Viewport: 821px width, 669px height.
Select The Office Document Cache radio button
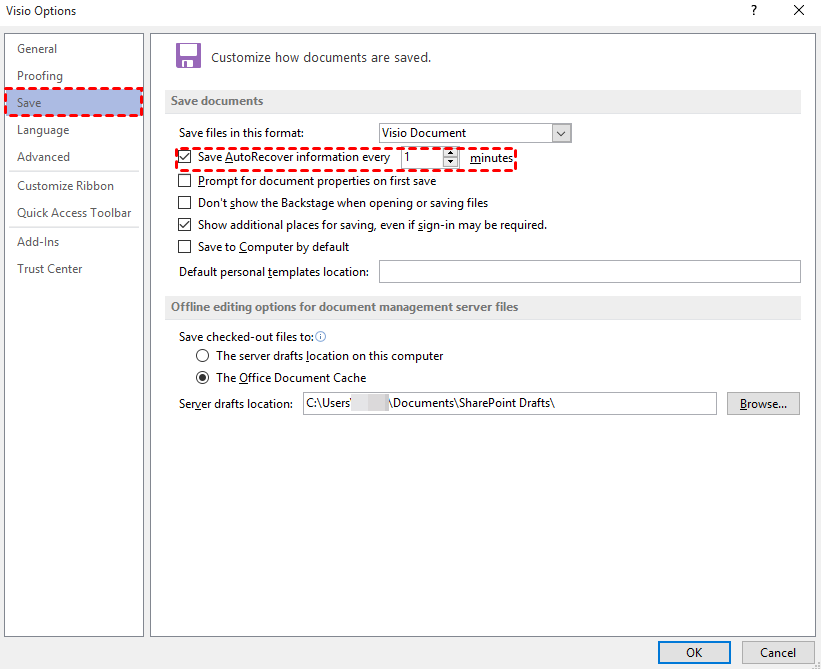tap(203, 378)
